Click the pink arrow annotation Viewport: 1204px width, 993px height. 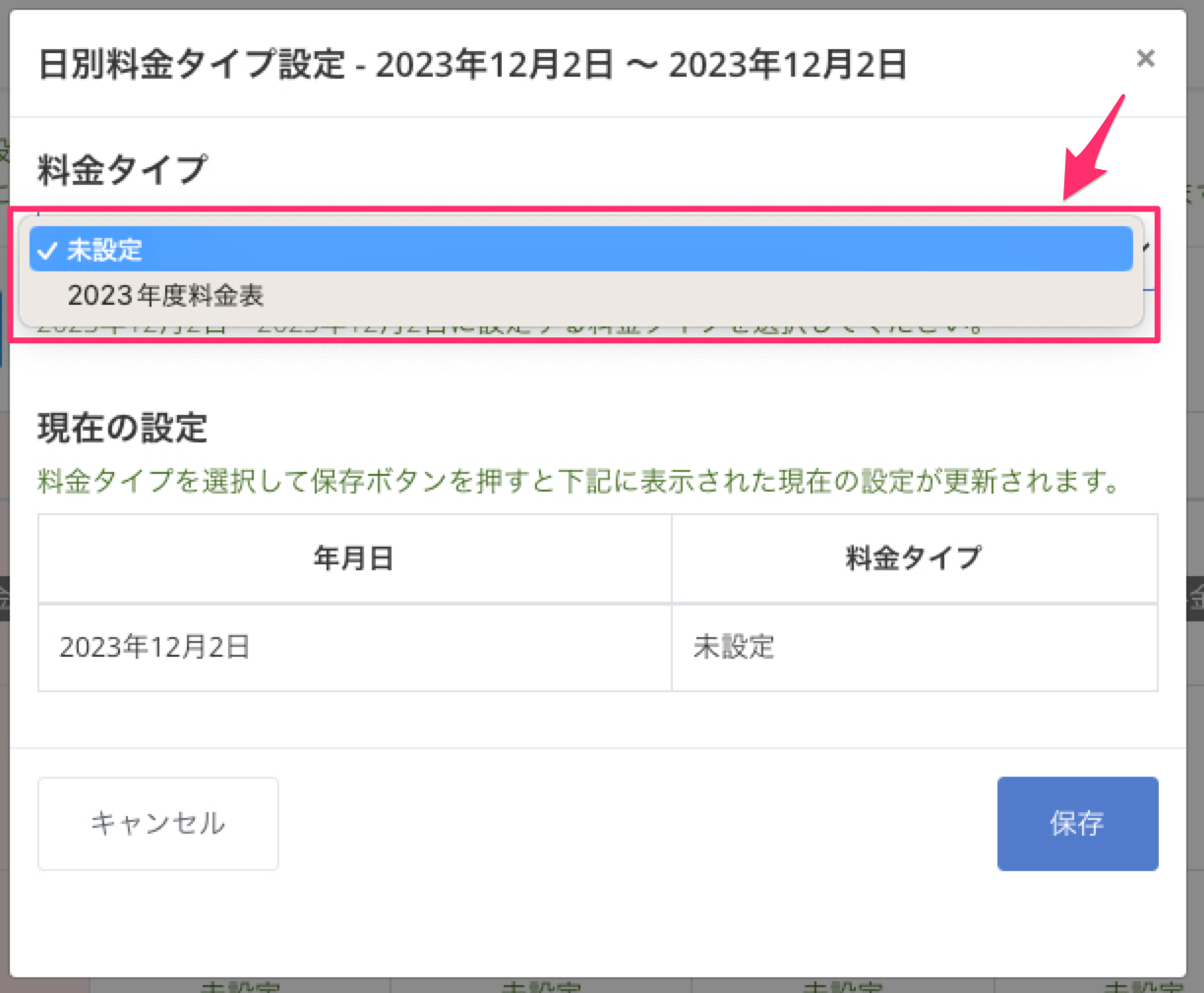pos(1095,149)
